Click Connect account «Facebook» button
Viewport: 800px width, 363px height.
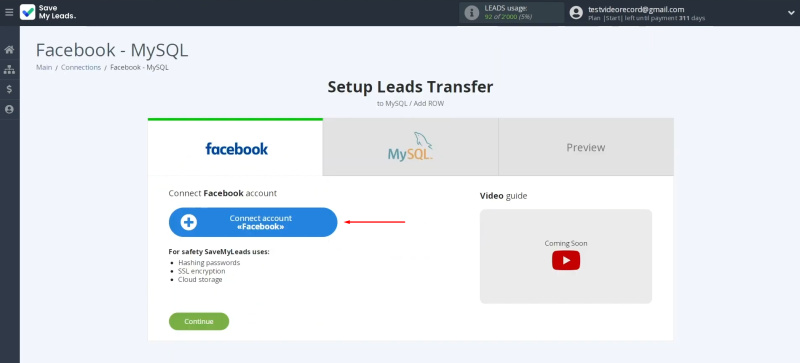[x=253, y=222]
